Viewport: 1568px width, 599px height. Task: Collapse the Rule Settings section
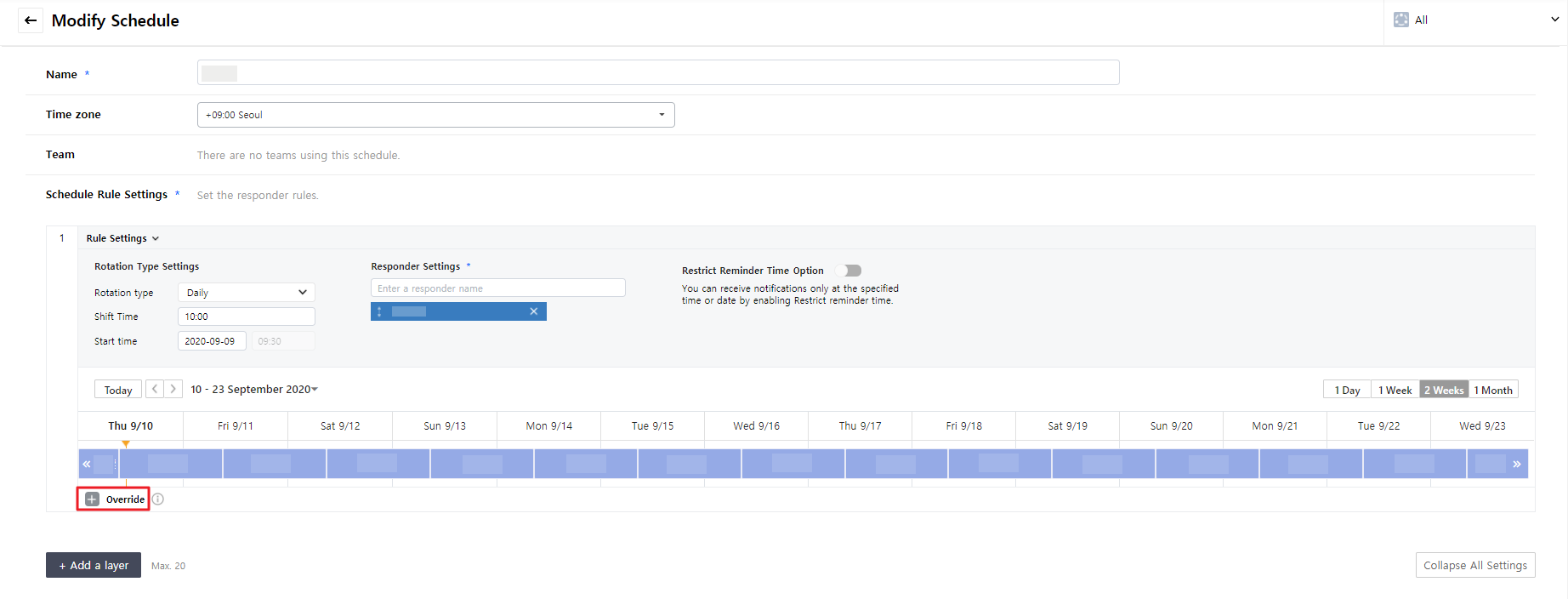[122, 238]
